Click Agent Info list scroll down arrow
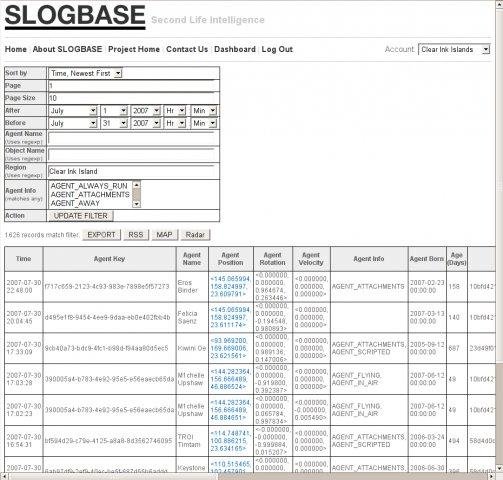 [x=136, y=204]
